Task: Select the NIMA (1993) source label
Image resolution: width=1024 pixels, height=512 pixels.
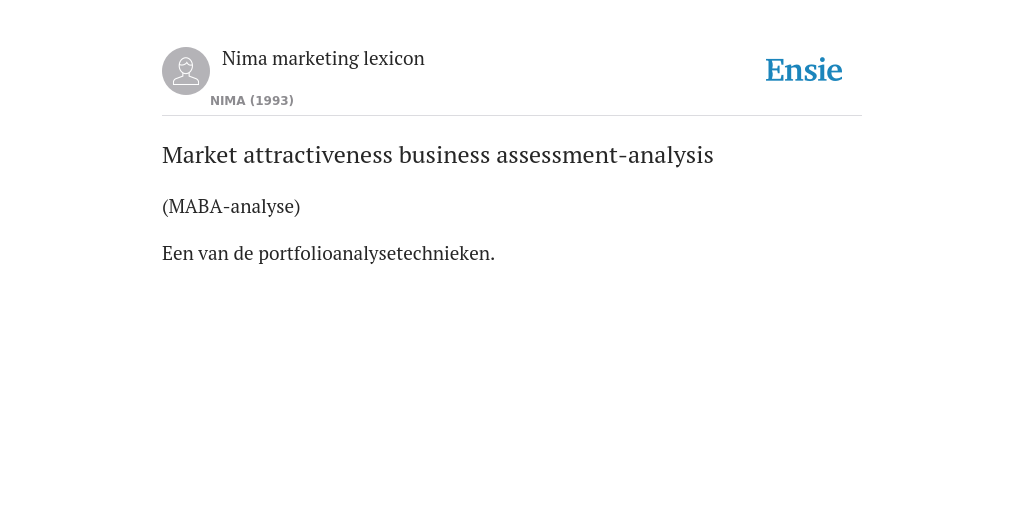Action: pos(252,101)
